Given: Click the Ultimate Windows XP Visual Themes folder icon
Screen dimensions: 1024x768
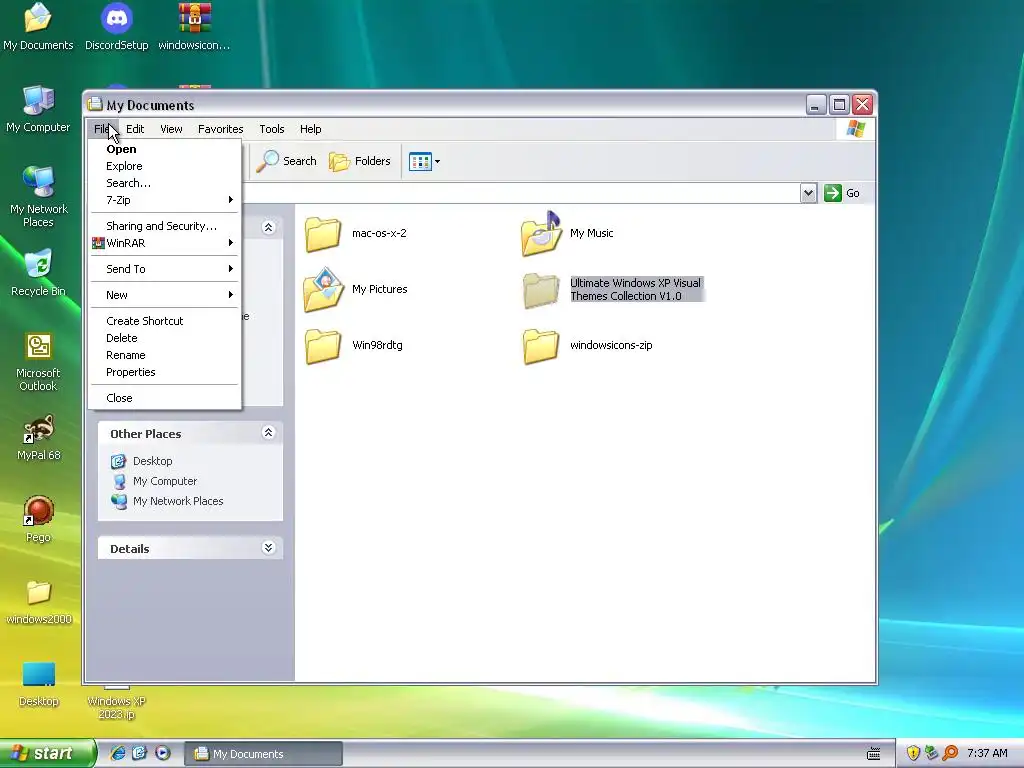Looking at the screenshot, I should click(x=541, y=290).
